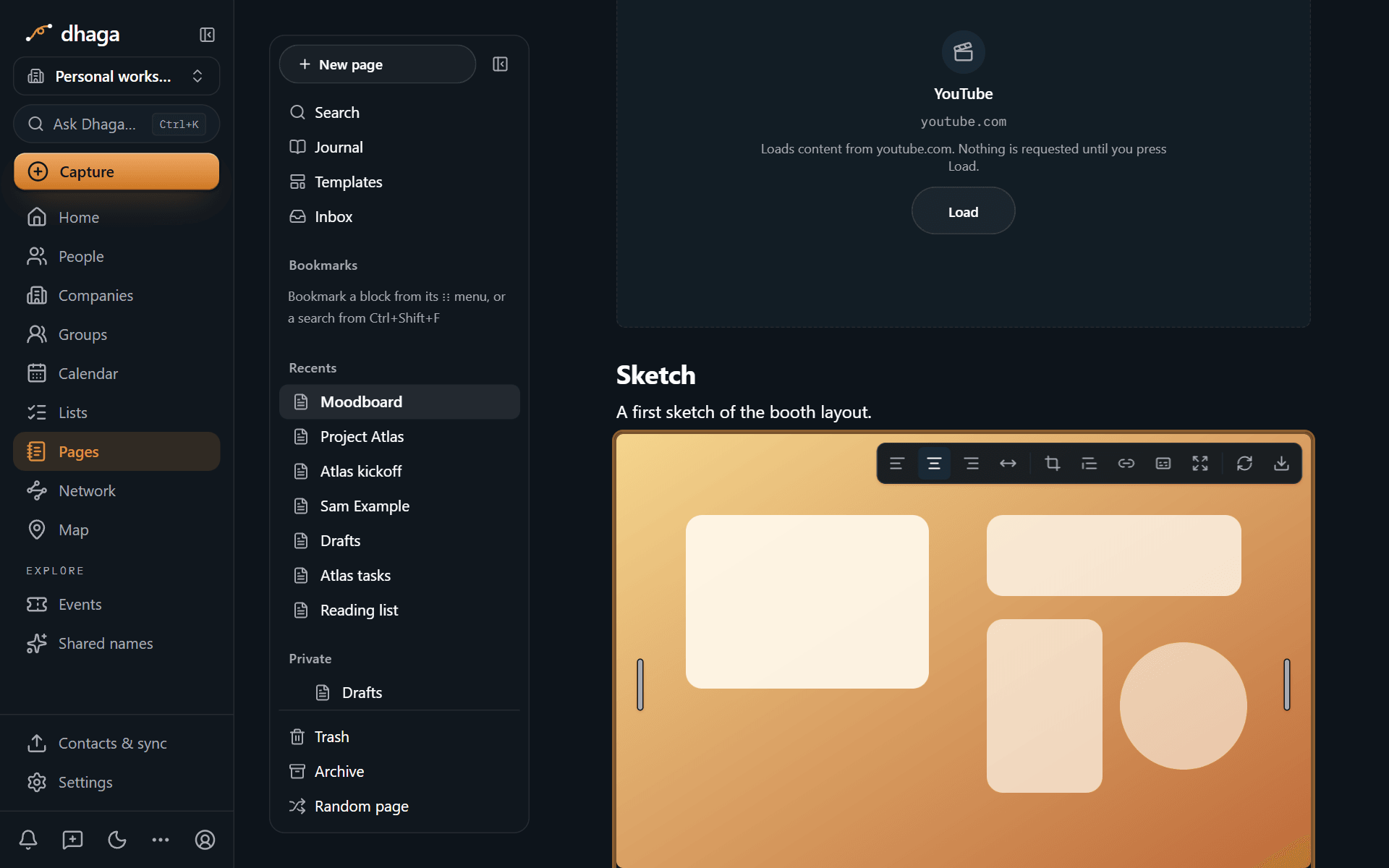Open Search in pages panel
The width and height of the screenshot is (1389, 868).
point(399,112)
